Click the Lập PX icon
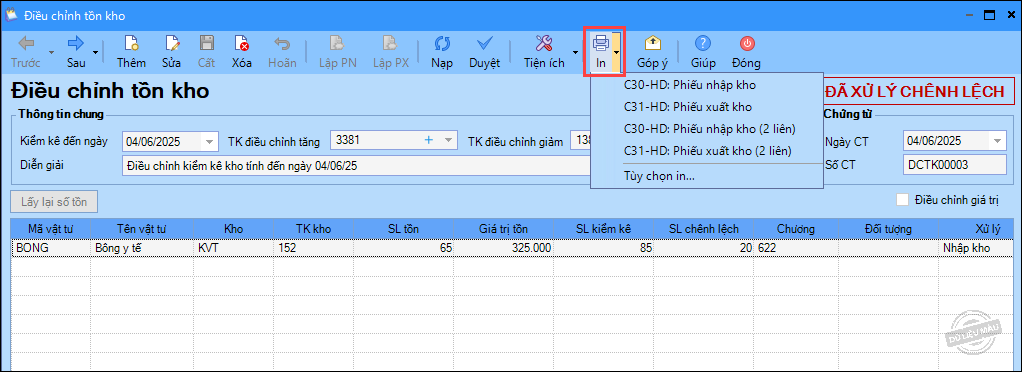This screenshot has width=1022, height=372. [390, 44]
